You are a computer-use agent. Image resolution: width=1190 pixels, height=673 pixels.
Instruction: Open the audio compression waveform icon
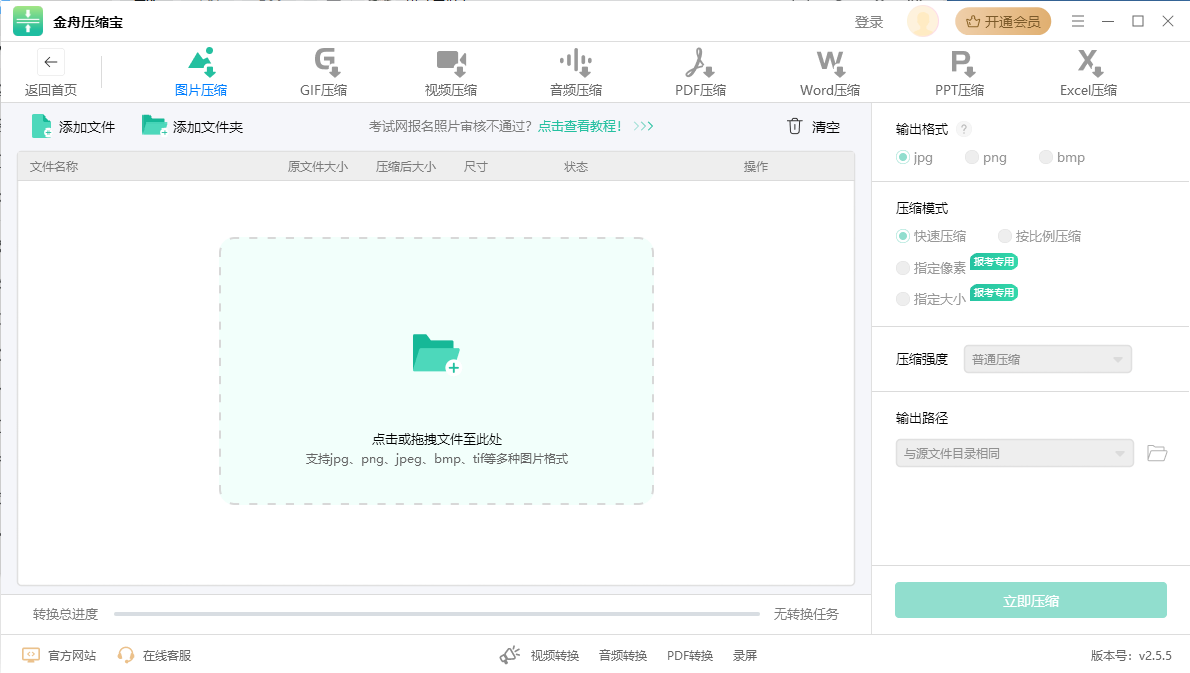[575, 63]
